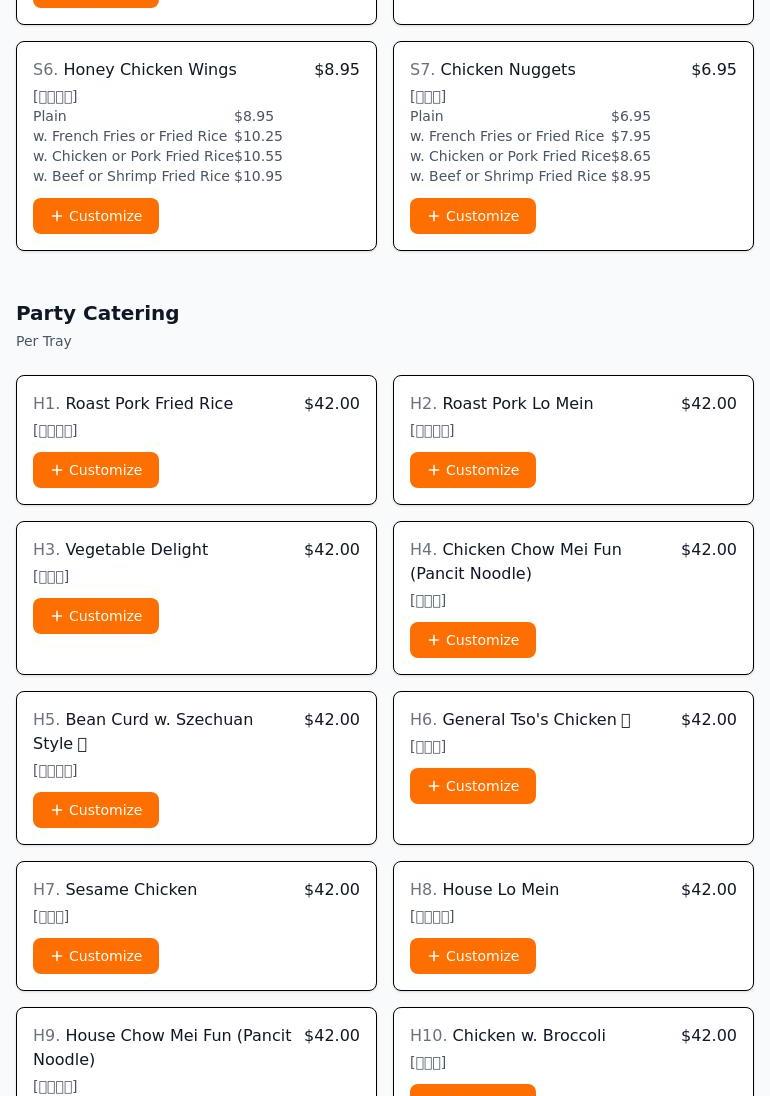
Task: Open the H1. Roast Pork Fried Rice title
Action: click(x=133, y=403)
